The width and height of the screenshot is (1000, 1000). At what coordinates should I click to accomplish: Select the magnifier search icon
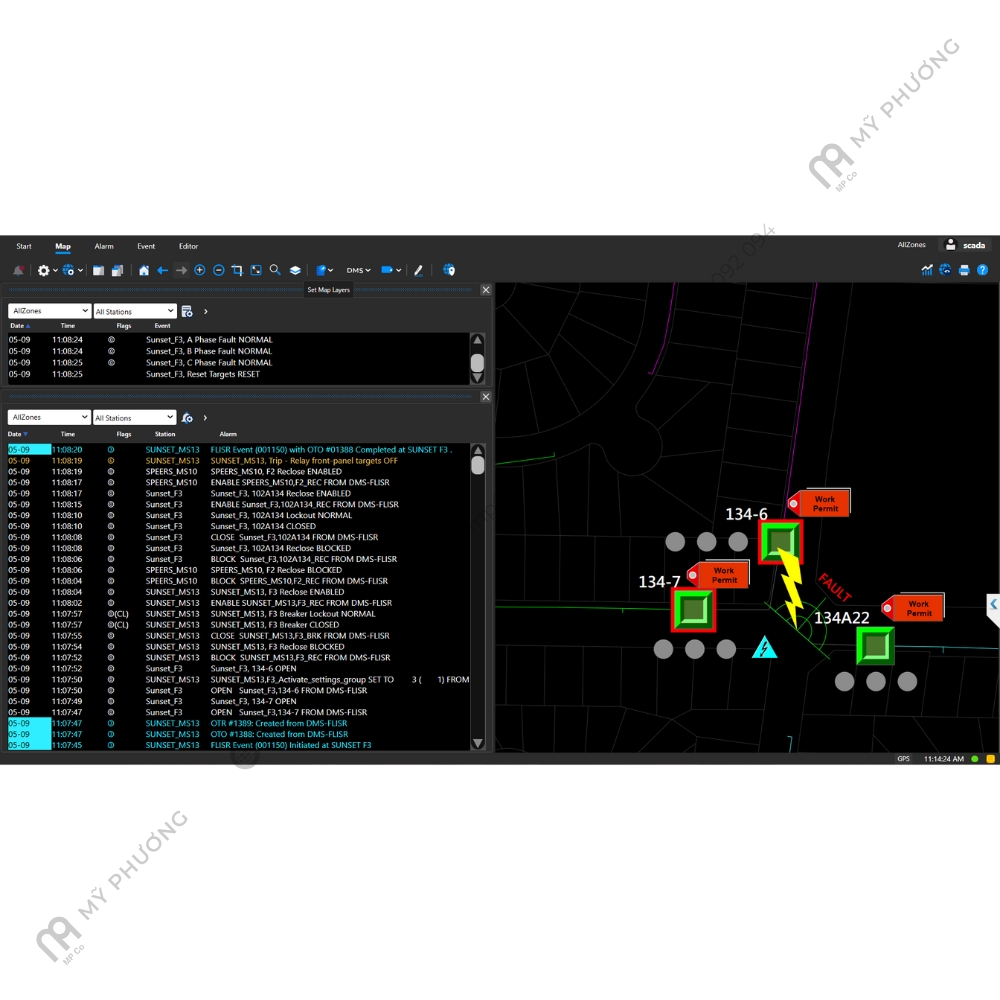[275, 270]
